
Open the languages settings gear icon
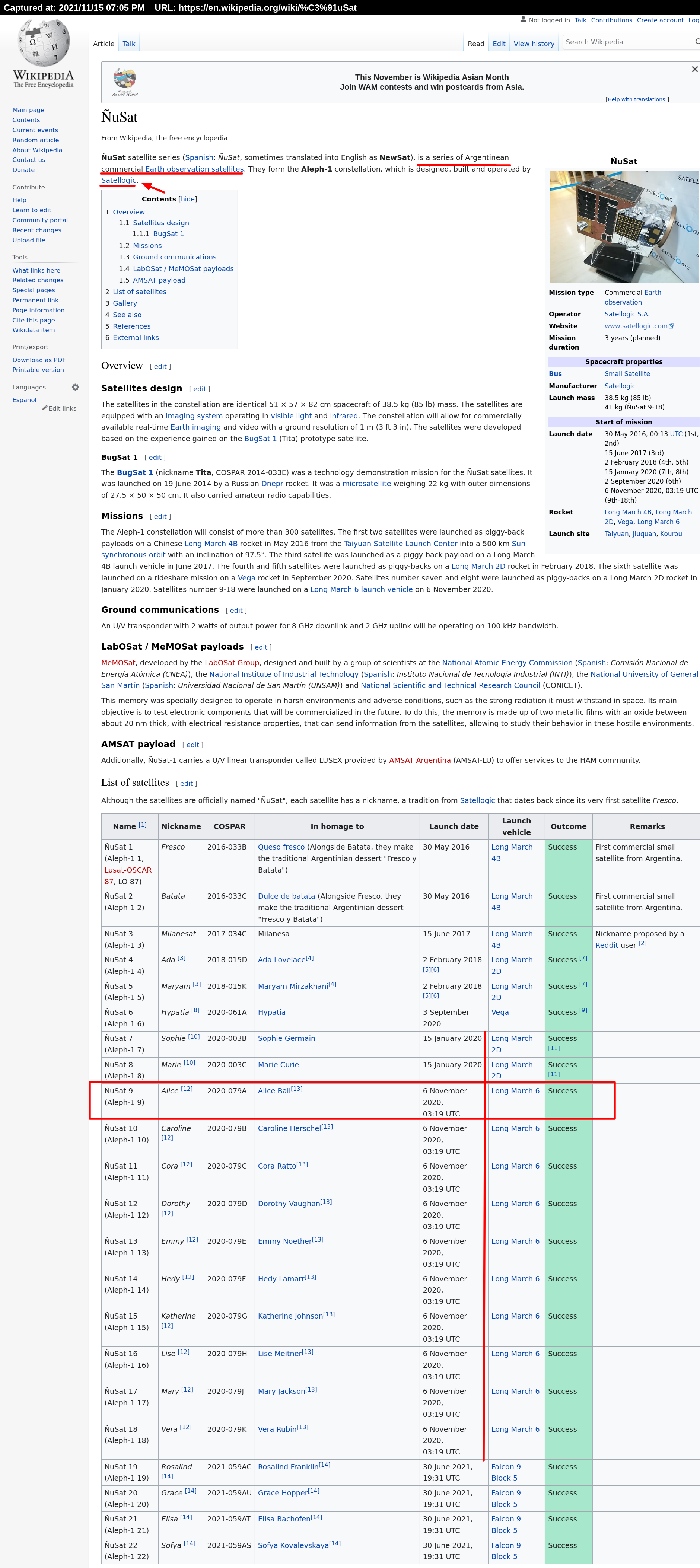click(x=76, y=387)
